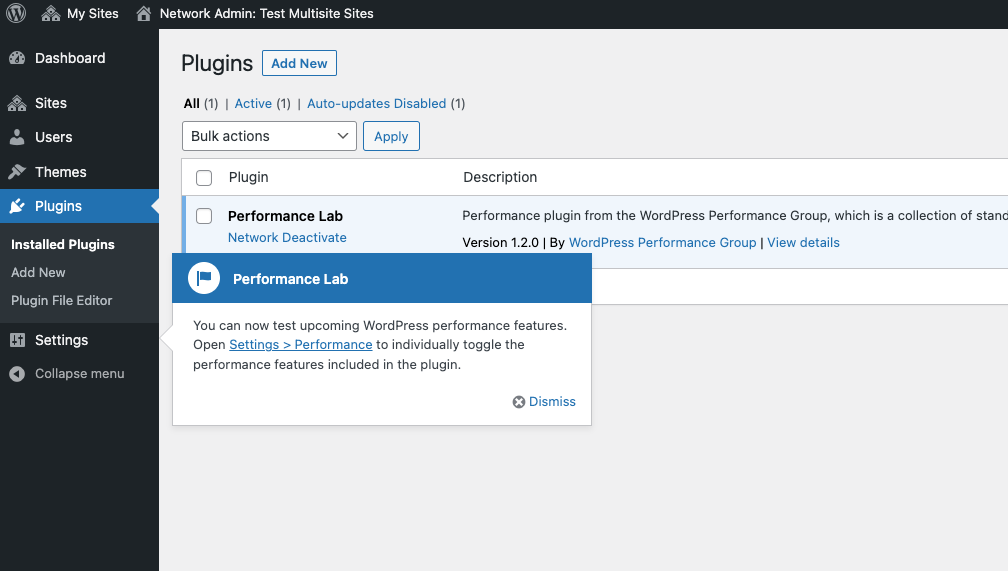Click Collapse menu label
1008x571 pixels.
pyautogui.click(x=80, y=374)
